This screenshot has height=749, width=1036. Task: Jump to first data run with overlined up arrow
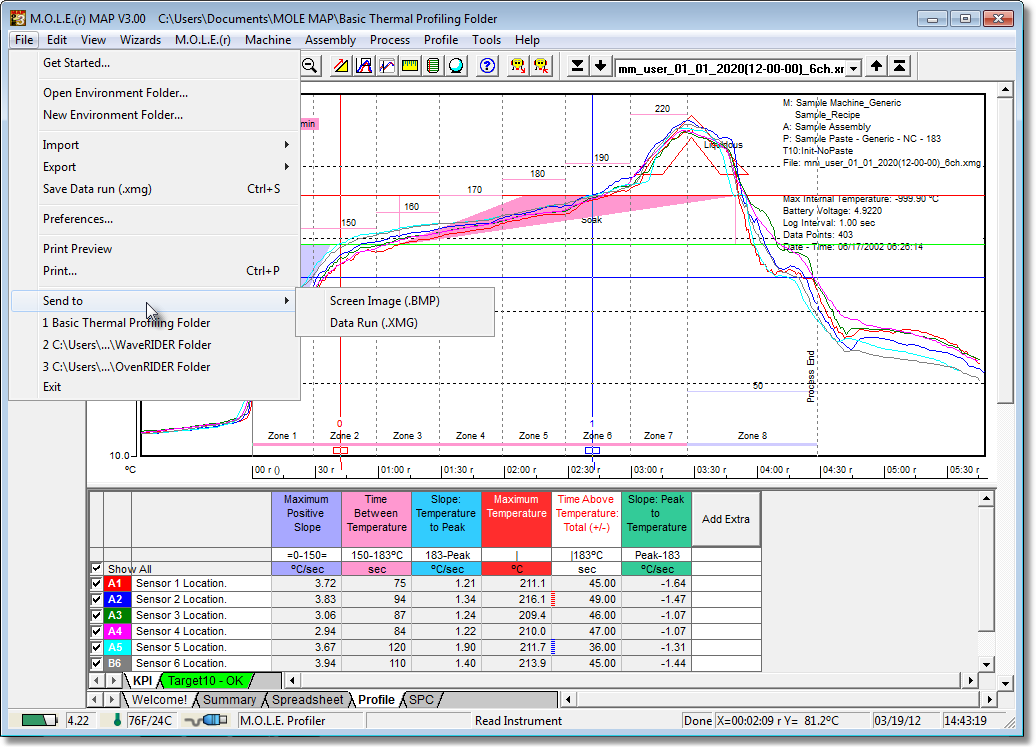(x=899, y=66)
